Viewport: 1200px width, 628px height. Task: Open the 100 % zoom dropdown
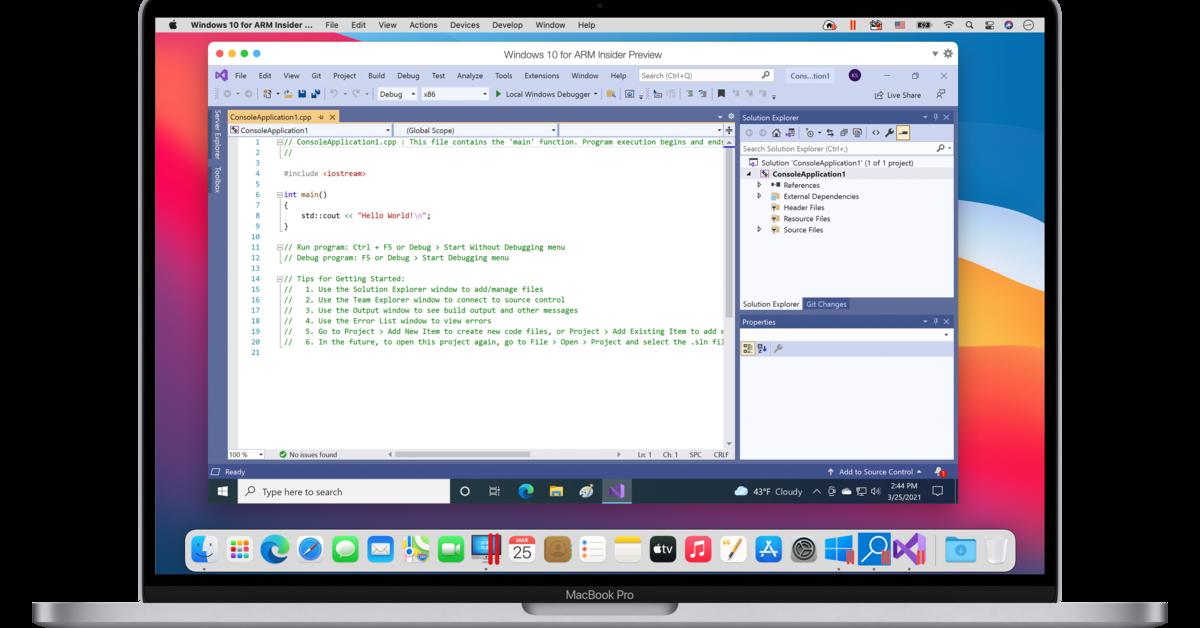pyautogui.click(x=249, y=454)
